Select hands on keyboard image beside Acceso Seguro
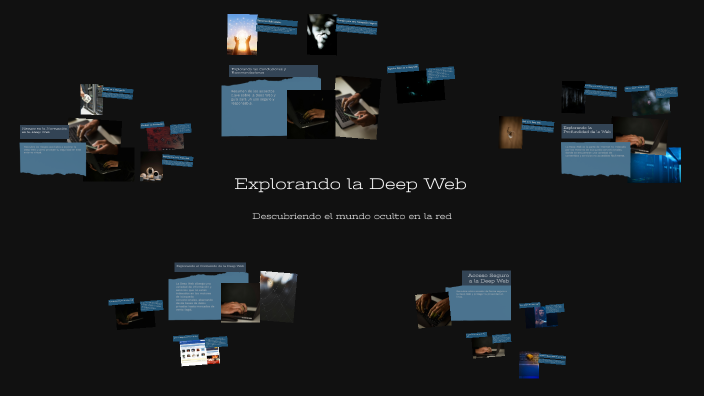This screenshot has width=704, height=396. coord(433,310)
